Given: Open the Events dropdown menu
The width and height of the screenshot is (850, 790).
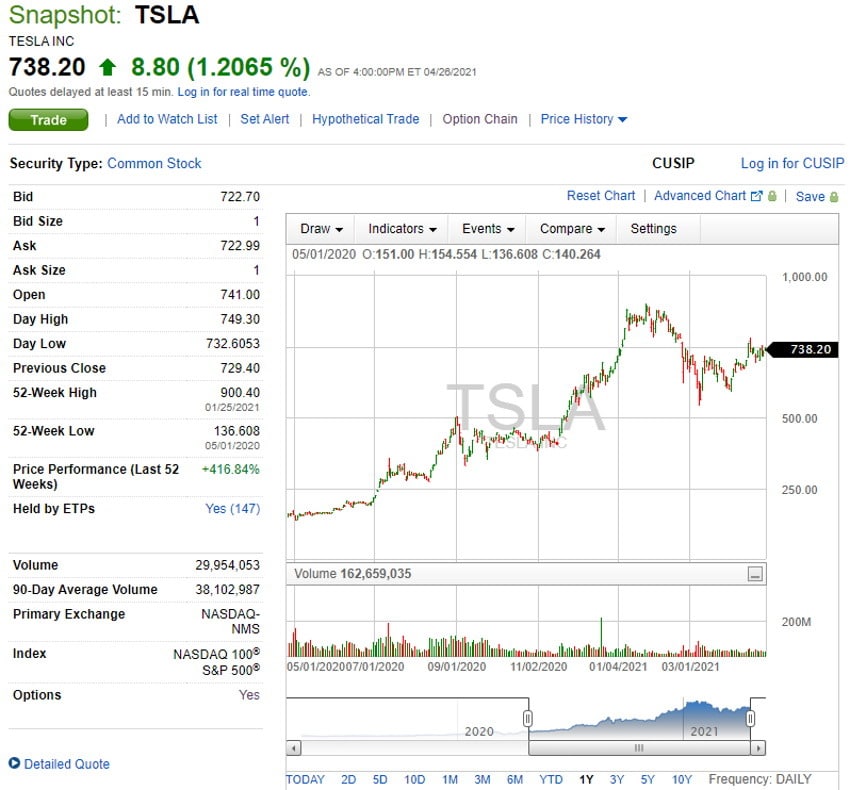Looking at the screenshot, I should [487, 229].
